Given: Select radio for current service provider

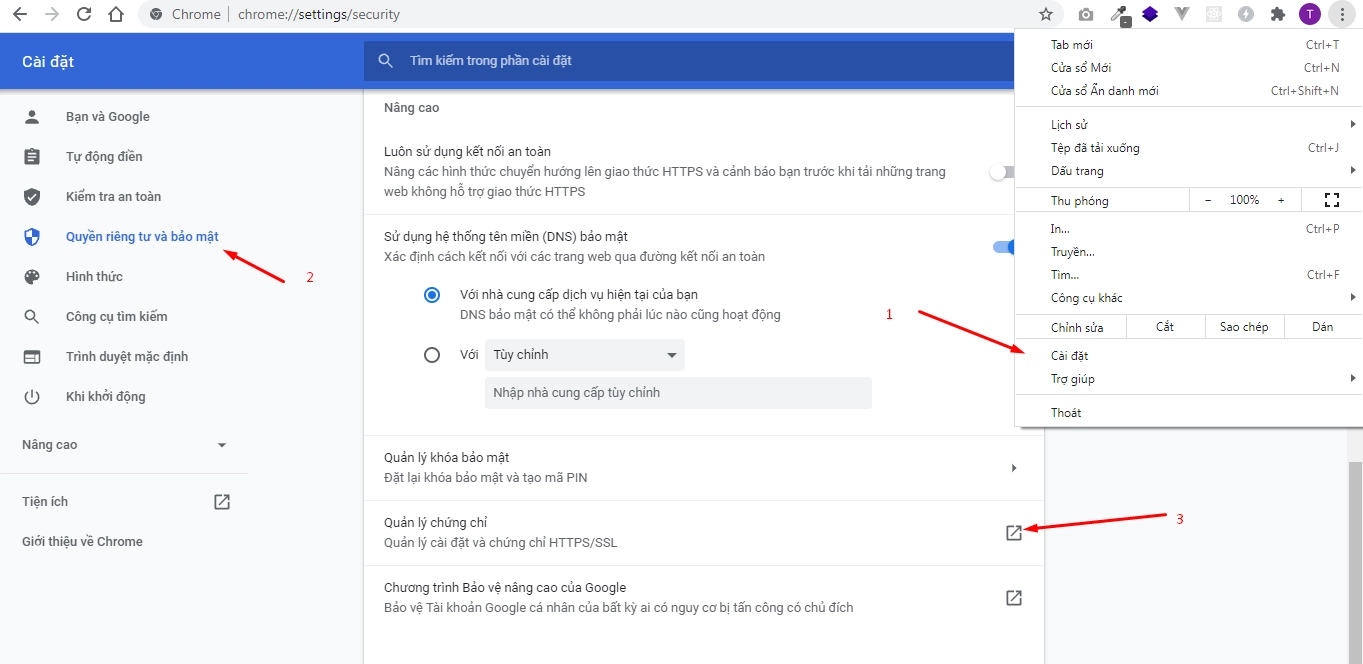Looking at the screenshot, I should (x=432, y=295).
